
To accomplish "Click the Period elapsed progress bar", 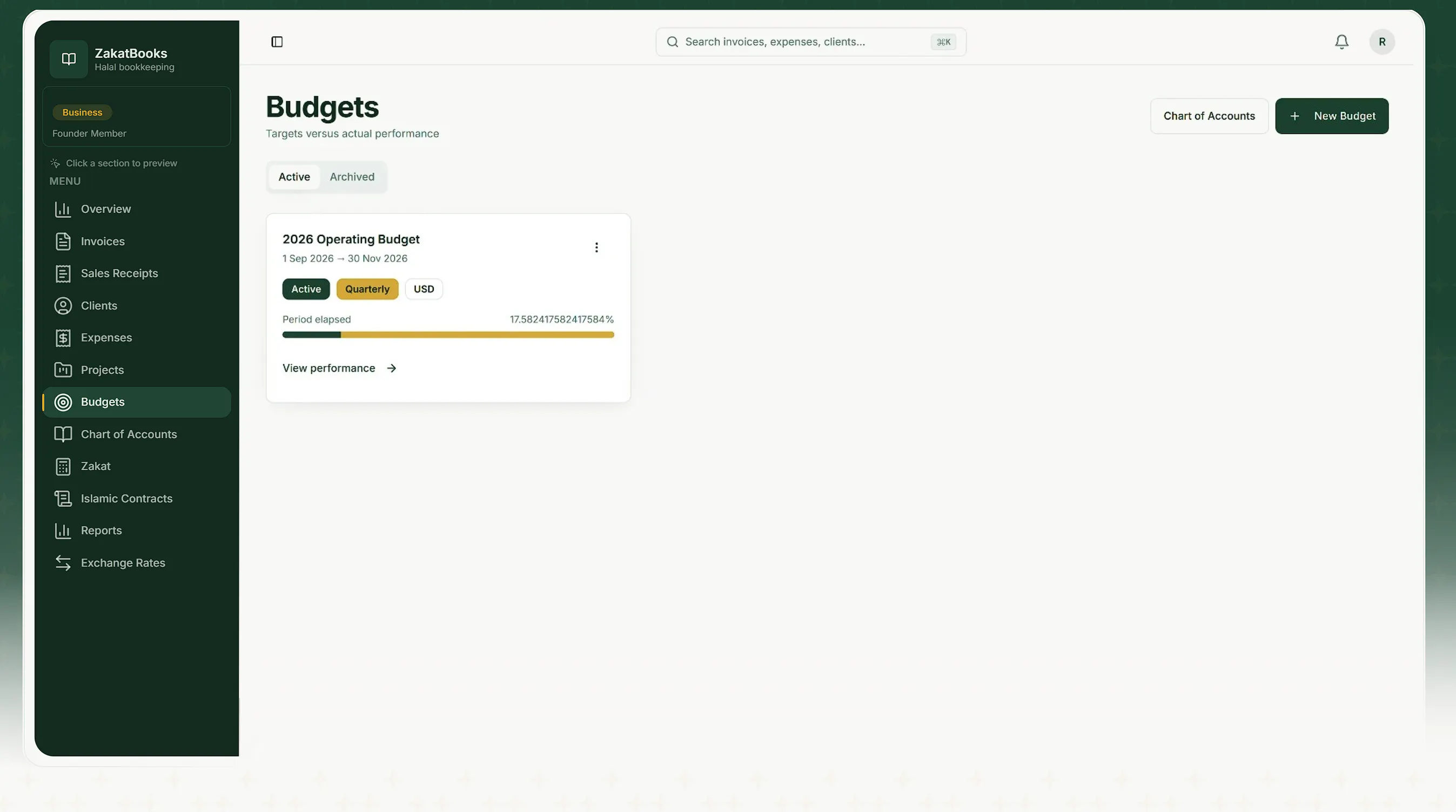I will tap(448, 335).
